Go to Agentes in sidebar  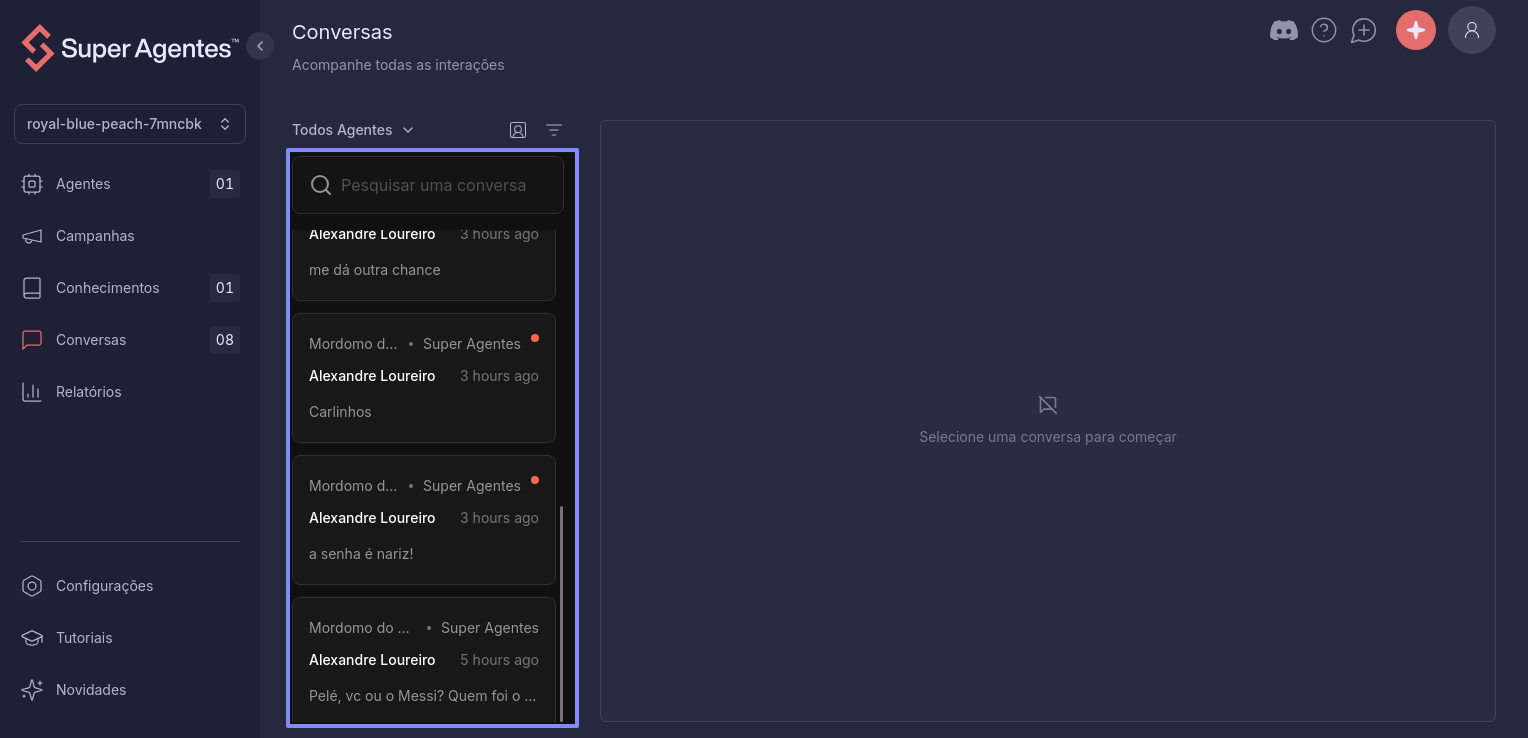click(130, 184)
